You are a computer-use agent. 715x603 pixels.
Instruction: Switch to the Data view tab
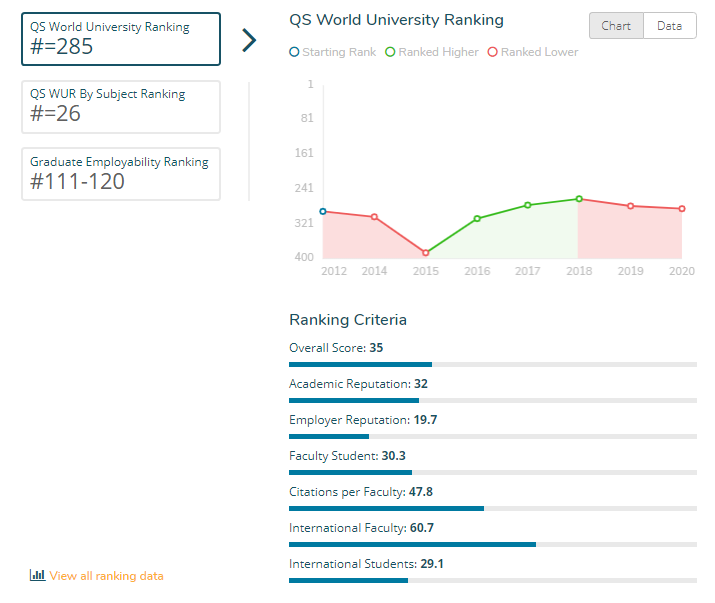click(669, 26)
